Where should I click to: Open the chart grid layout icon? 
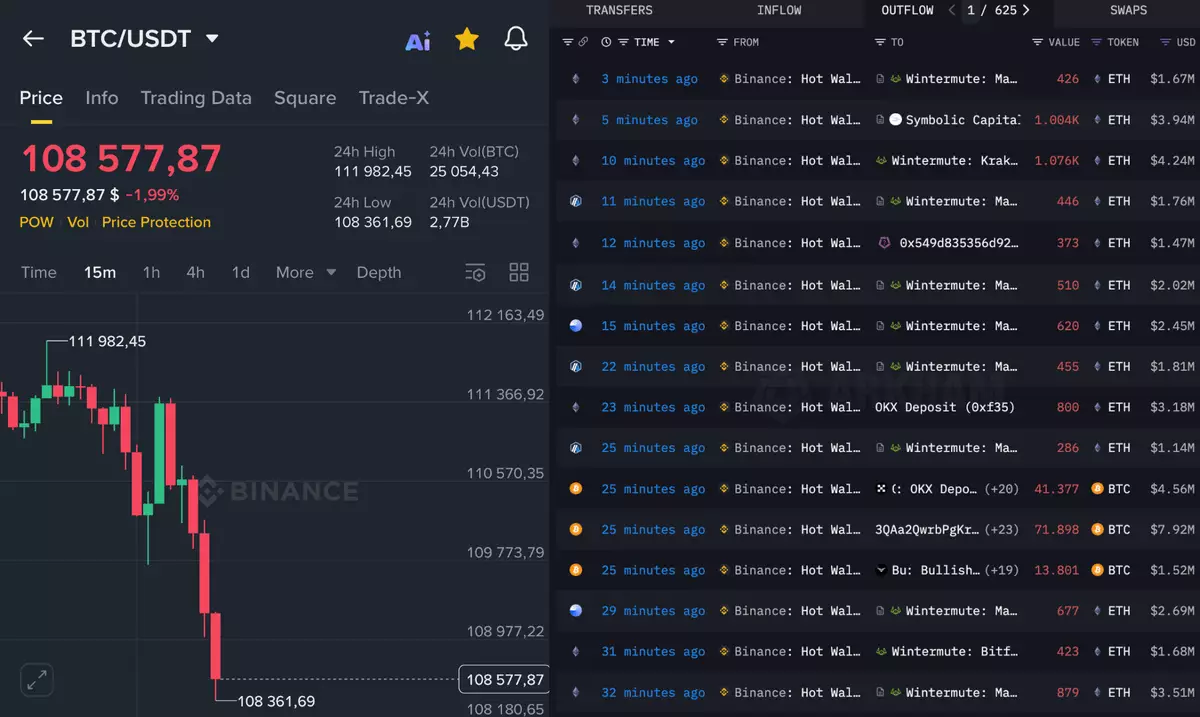[518, 272]
